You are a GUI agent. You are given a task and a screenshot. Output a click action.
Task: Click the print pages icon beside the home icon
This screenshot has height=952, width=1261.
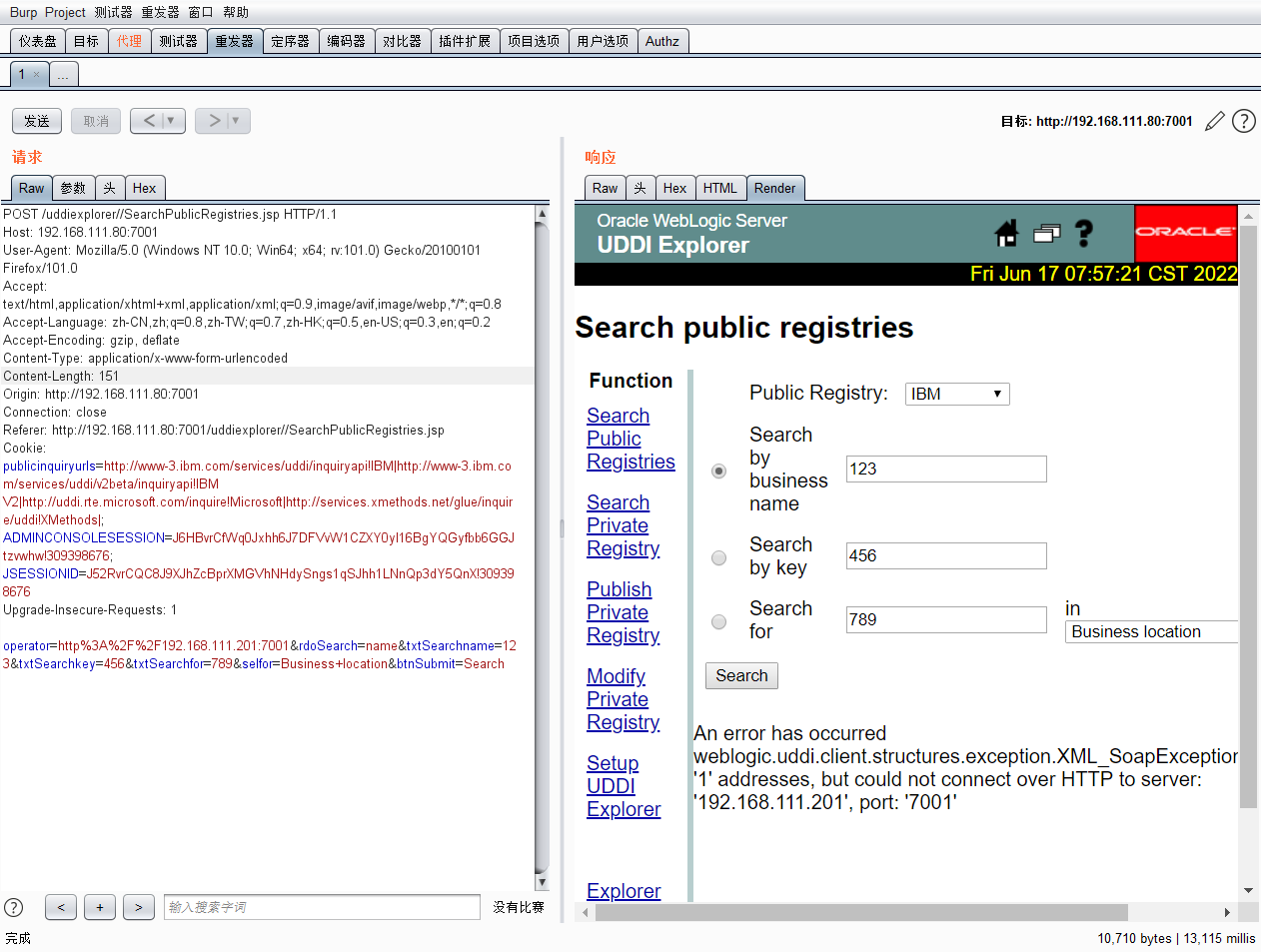click(1046, 234)
